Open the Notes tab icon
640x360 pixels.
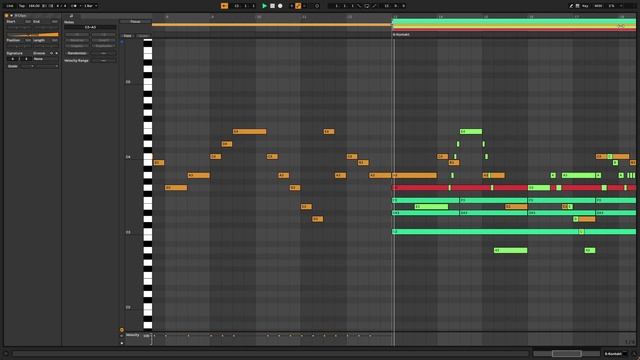71,16
